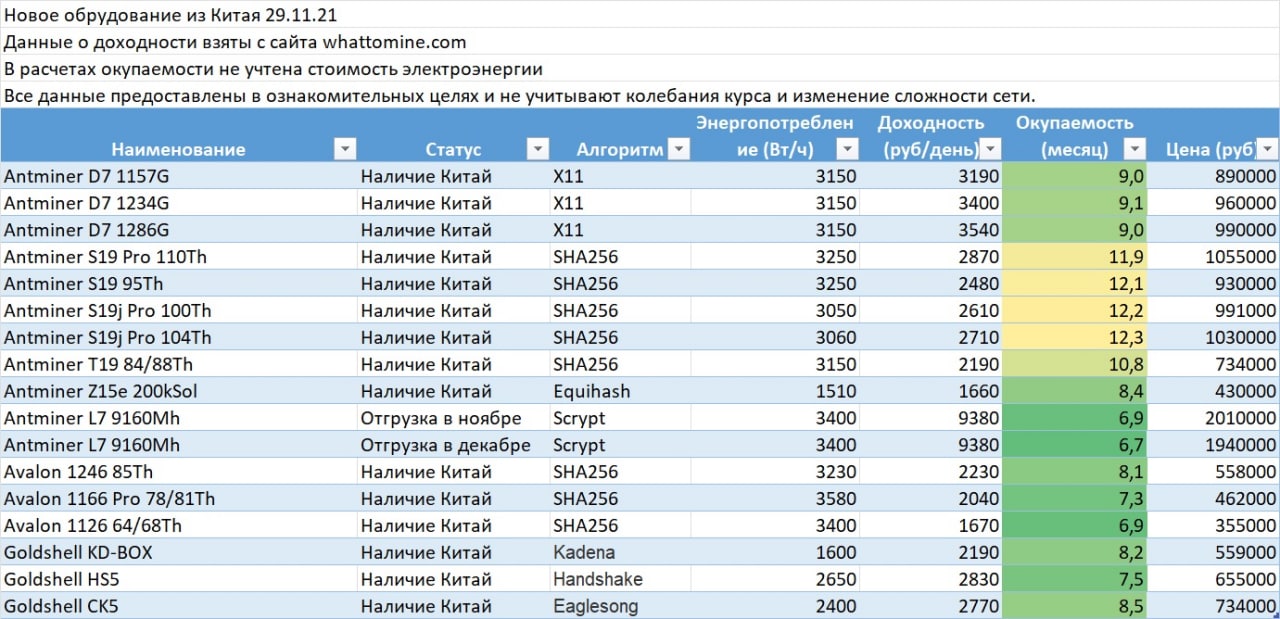Select power cell '3580' for Avalon 1166 Pro
The height and width of the screenshot is (619, 1280).
tap(776, 499)
